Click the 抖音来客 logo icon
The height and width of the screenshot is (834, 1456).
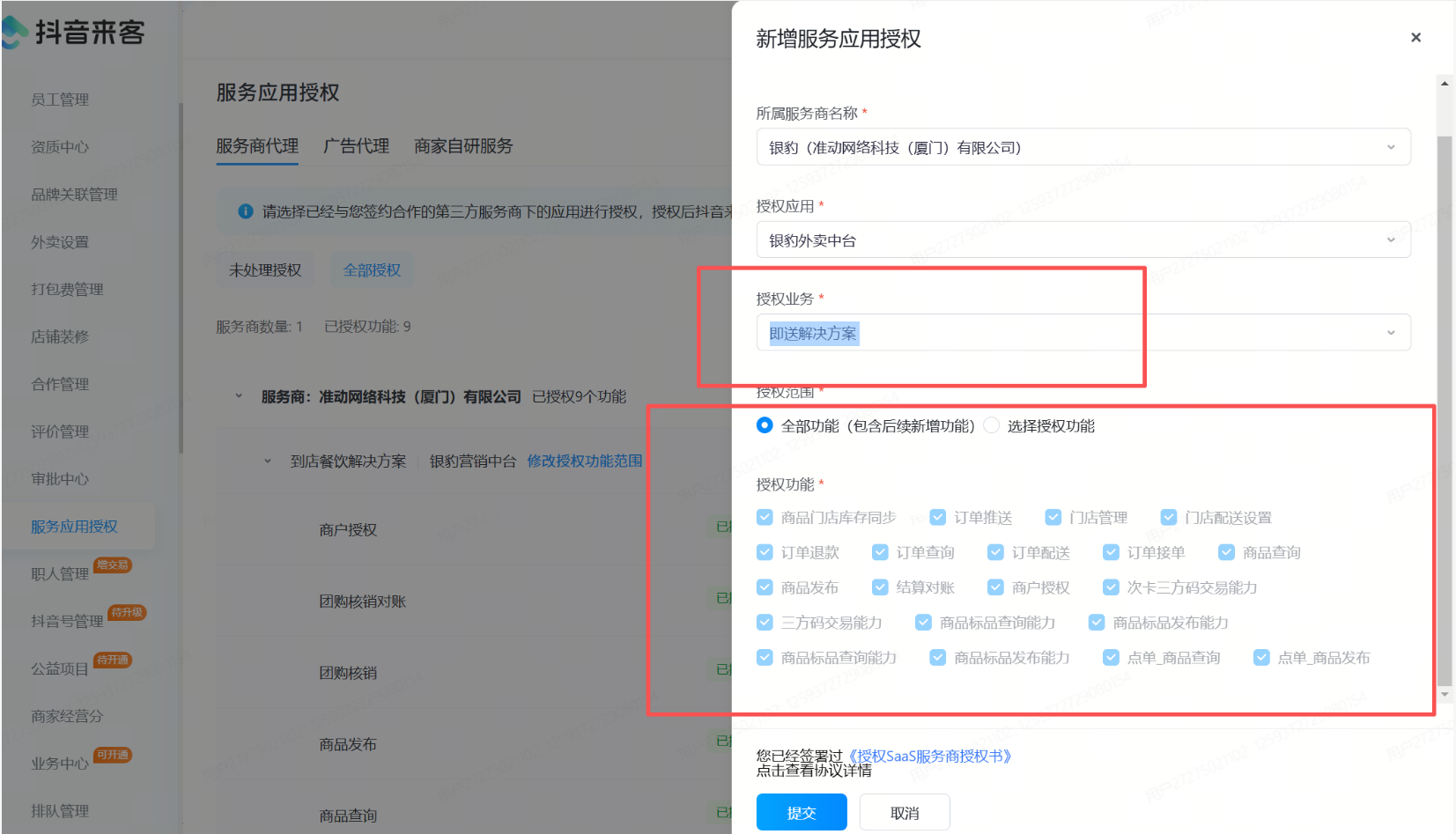click(14, 33)
